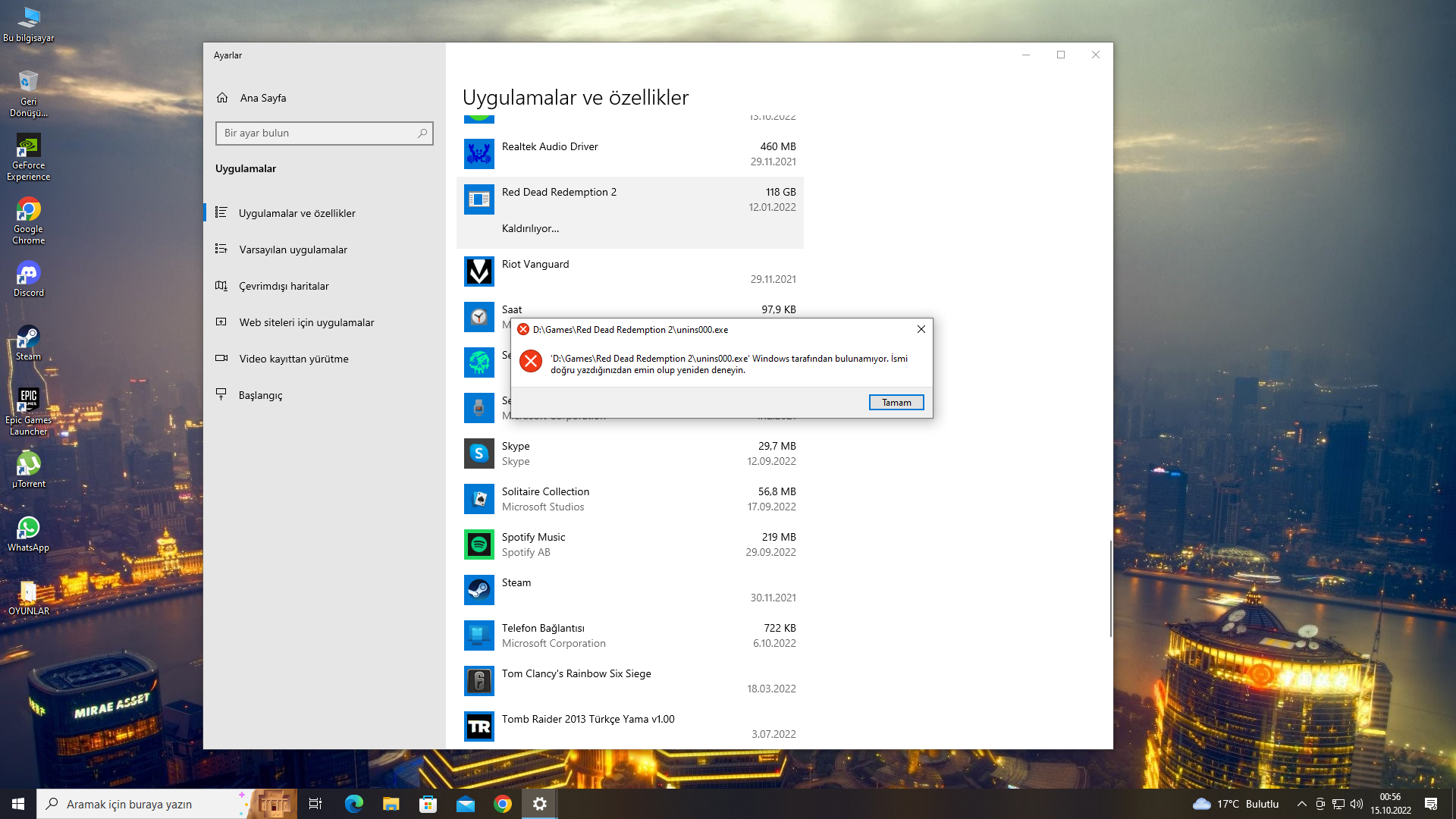Image resolution: width=1456 pixels, height=819 pixels.
Task: Click the Red Dead Redemption 2 app icon
Action: tap(479, 199)
